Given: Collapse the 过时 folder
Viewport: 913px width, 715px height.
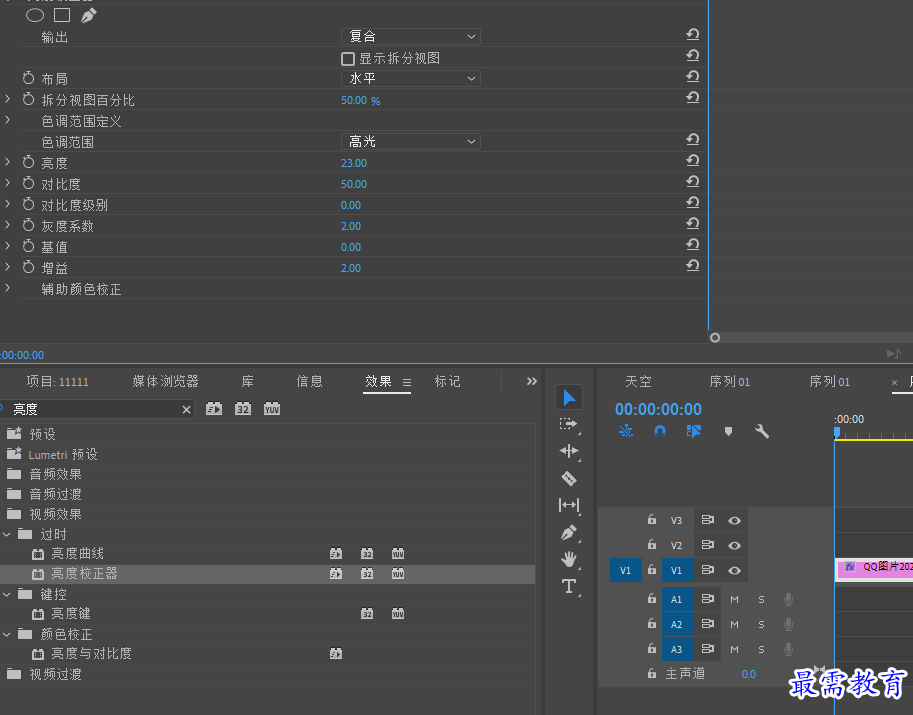Looking at the screenshot, I should click(x=7, y=534).
